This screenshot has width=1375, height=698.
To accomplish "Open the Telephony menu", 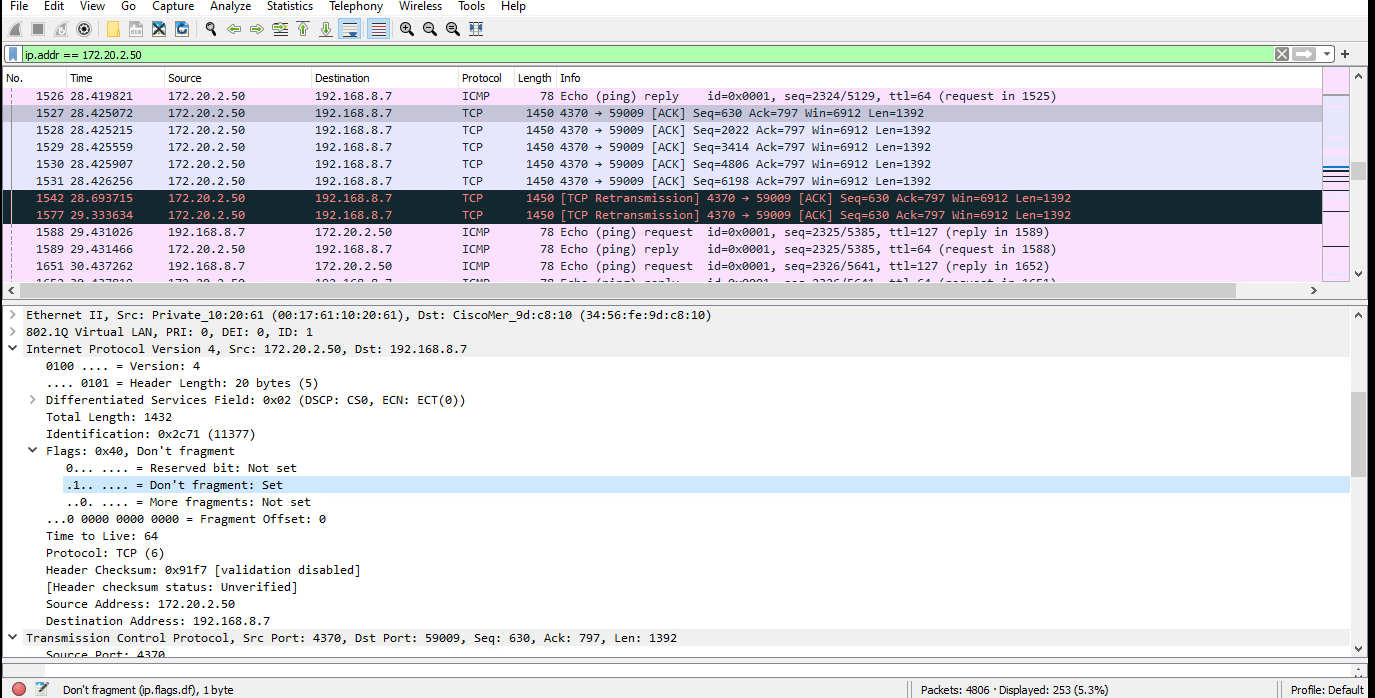I will 356,6.
